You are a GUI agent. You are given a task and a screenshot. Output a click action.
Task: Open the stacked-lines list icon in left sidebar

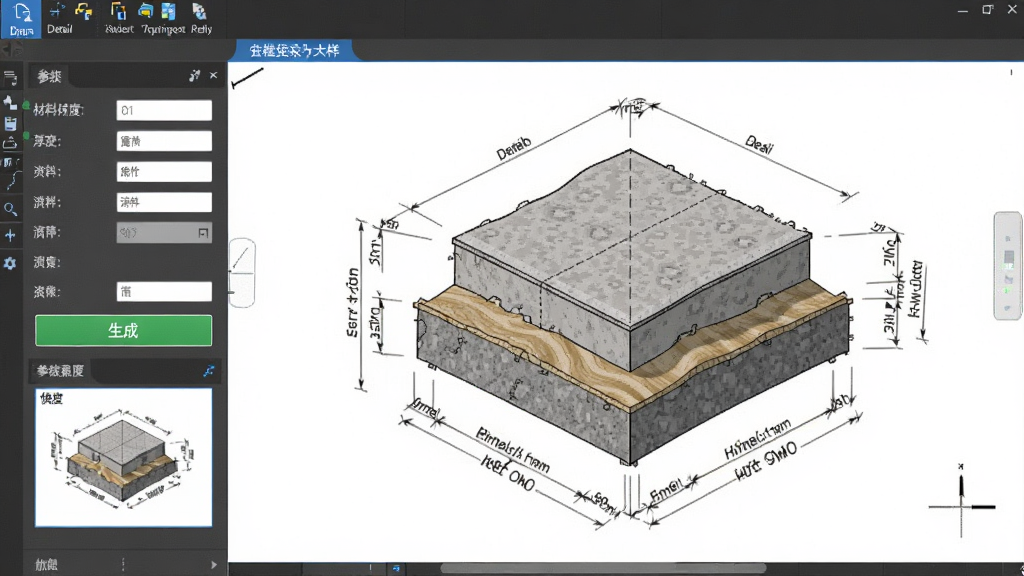point(10,78)
